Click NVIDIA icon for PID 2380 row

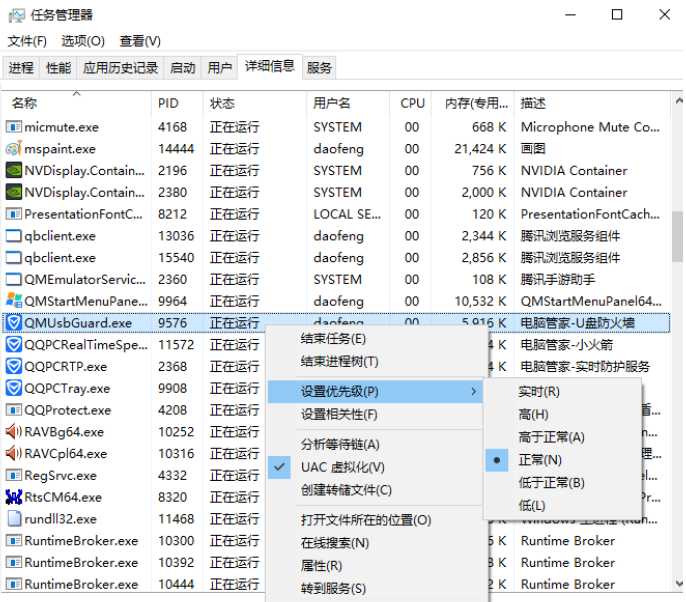[x=14, y=192]
